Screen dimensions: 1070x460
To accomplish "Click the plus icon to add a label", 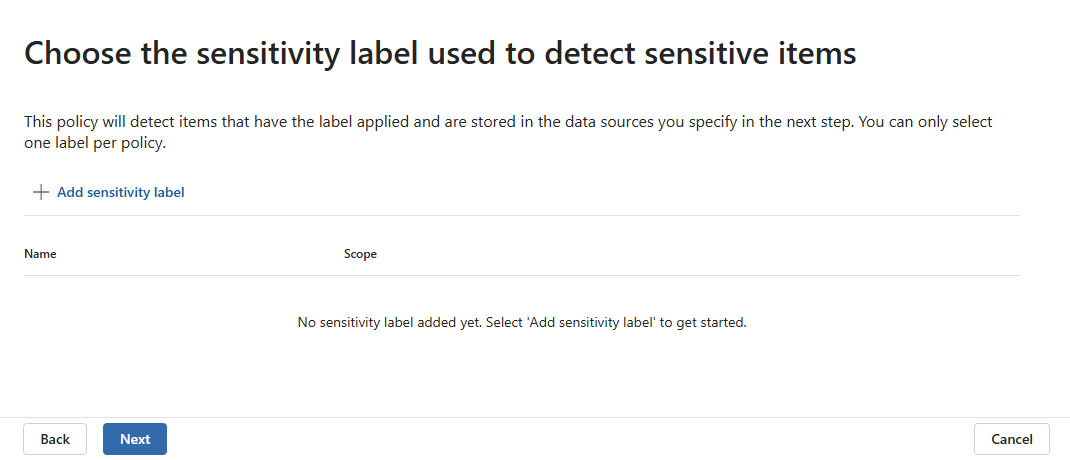I will pos(41,192).
